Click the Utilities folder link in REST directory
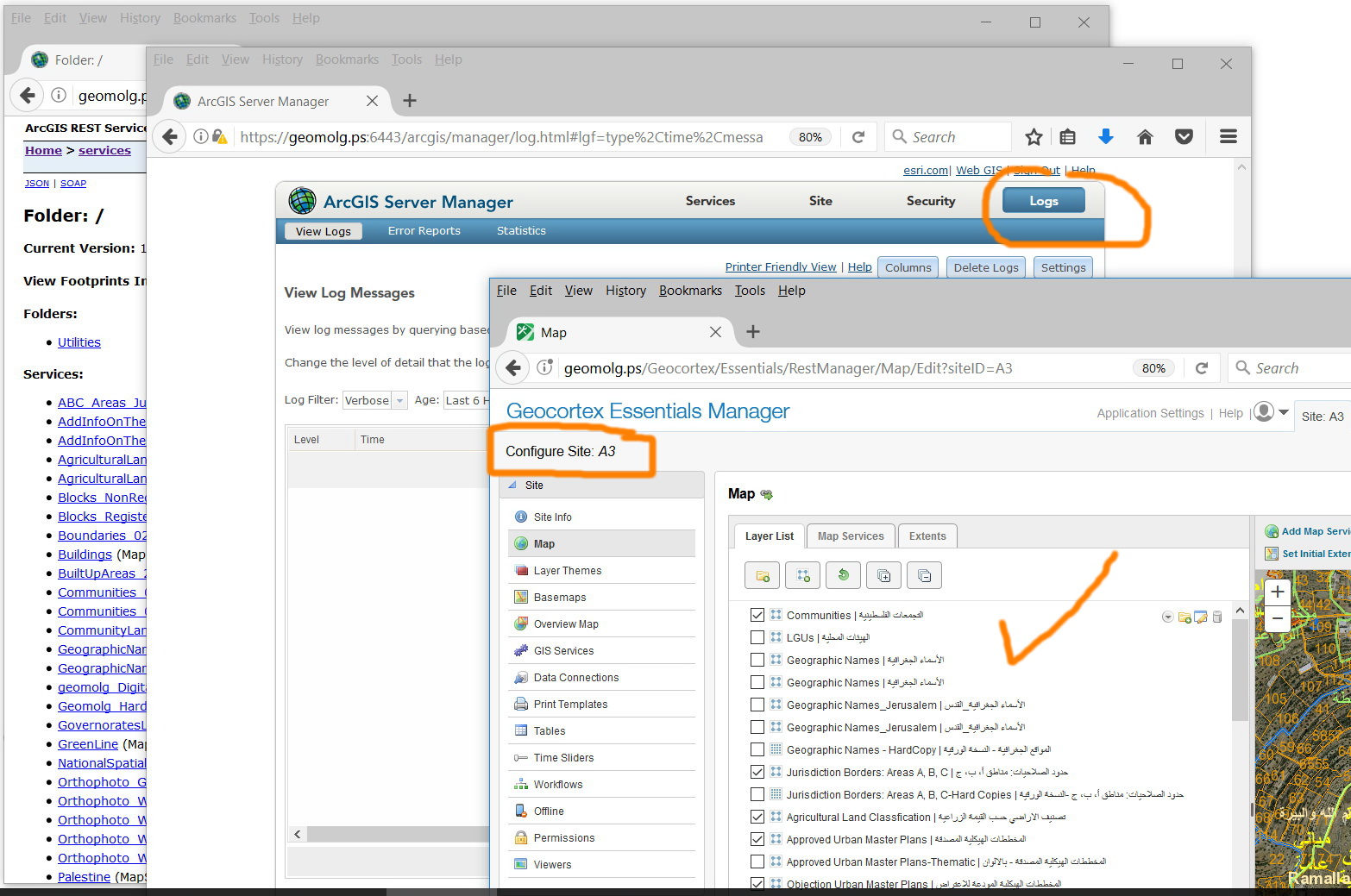The image size is (1351, 896). coord(79,342)
